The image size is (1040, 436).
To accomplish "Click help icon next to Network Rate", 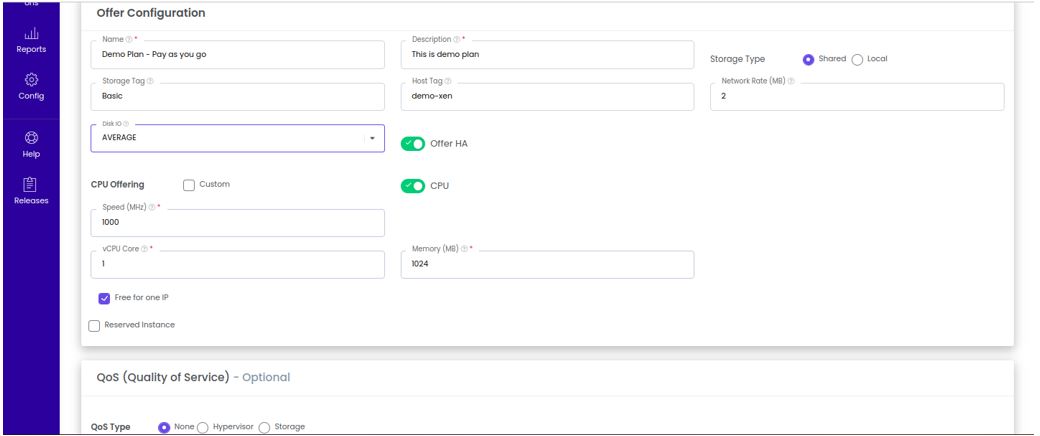I will 791,81.
